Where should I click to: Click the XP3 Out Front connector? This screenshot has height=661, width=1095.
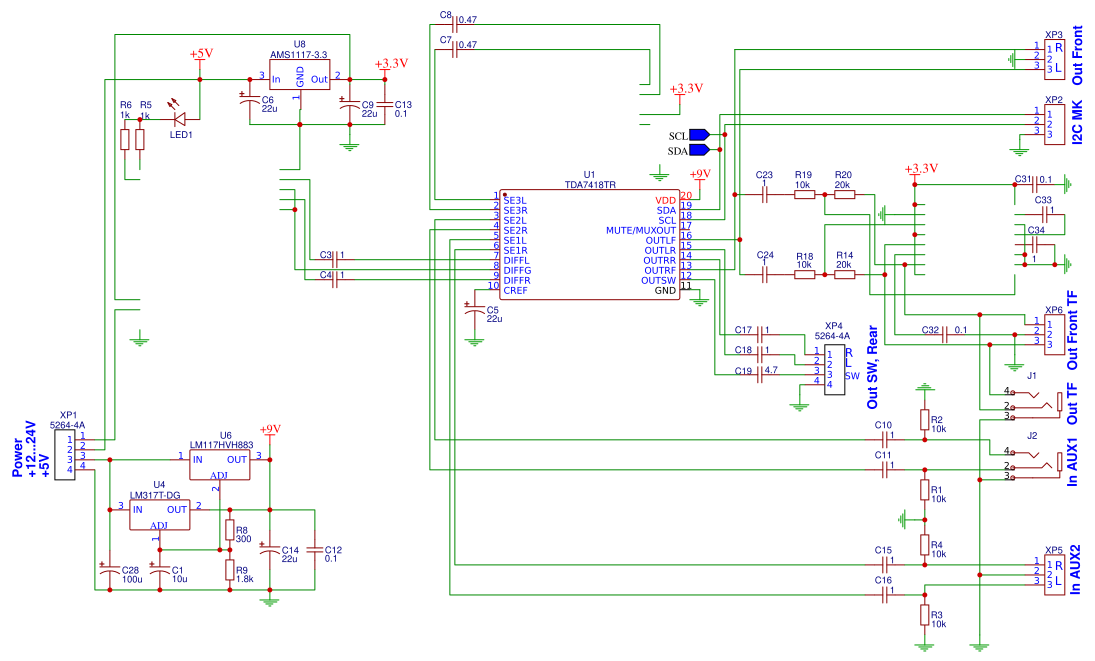coord(1054,57)
